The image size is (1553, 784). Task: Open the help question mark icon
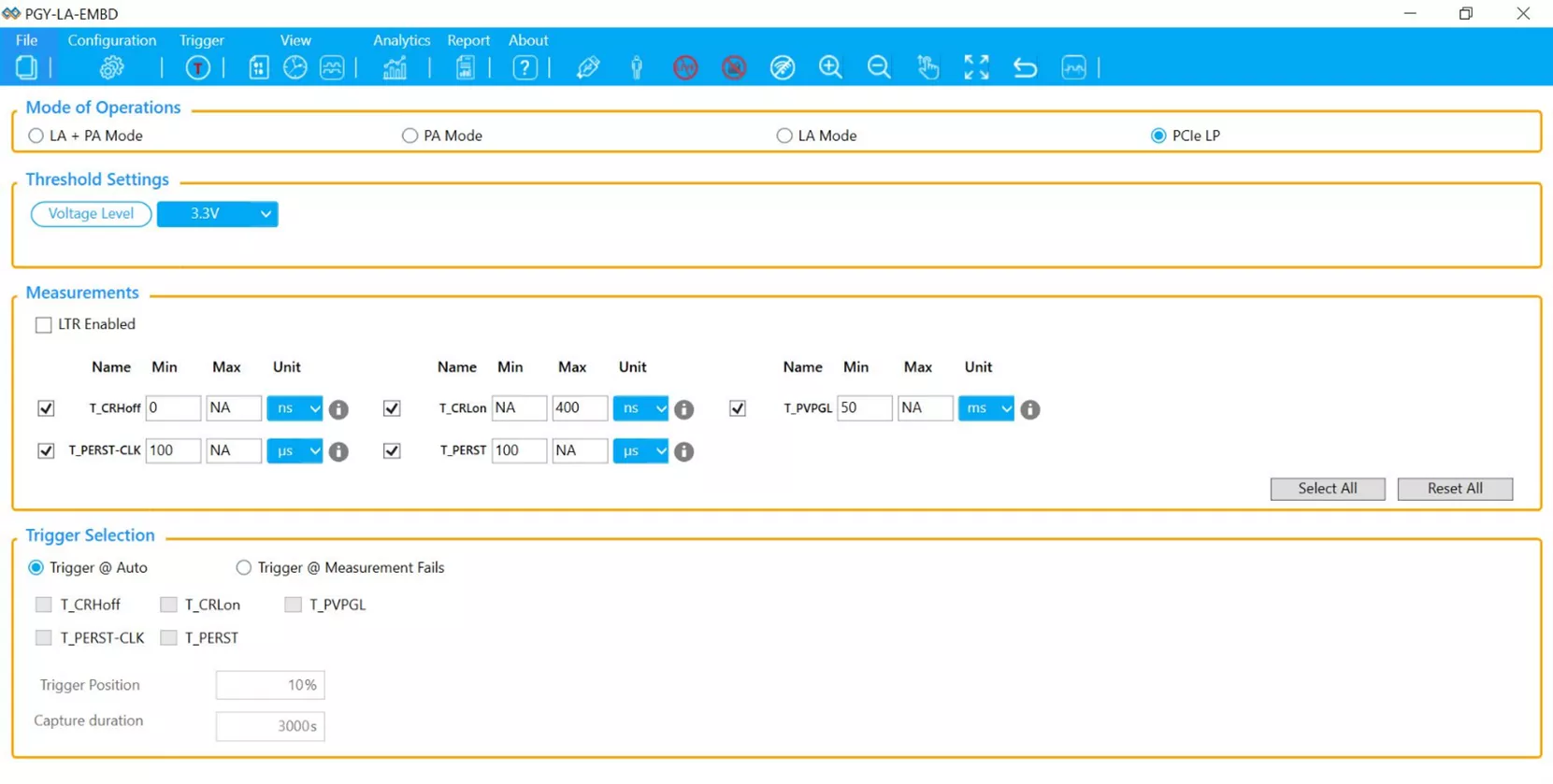point(525,68)
